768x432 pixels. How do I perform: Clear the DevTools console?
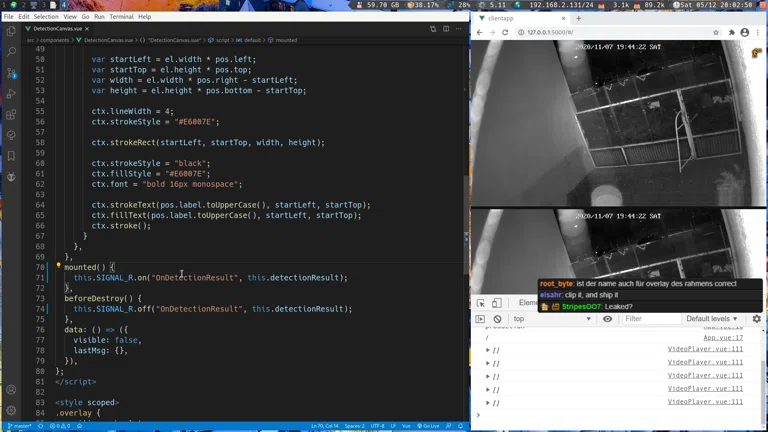[x=497, y=319]
